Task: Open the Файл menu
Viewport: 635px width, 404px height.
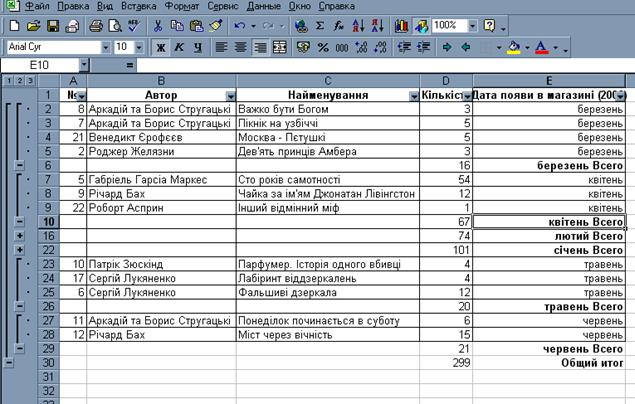Action: tap(37, 6)
